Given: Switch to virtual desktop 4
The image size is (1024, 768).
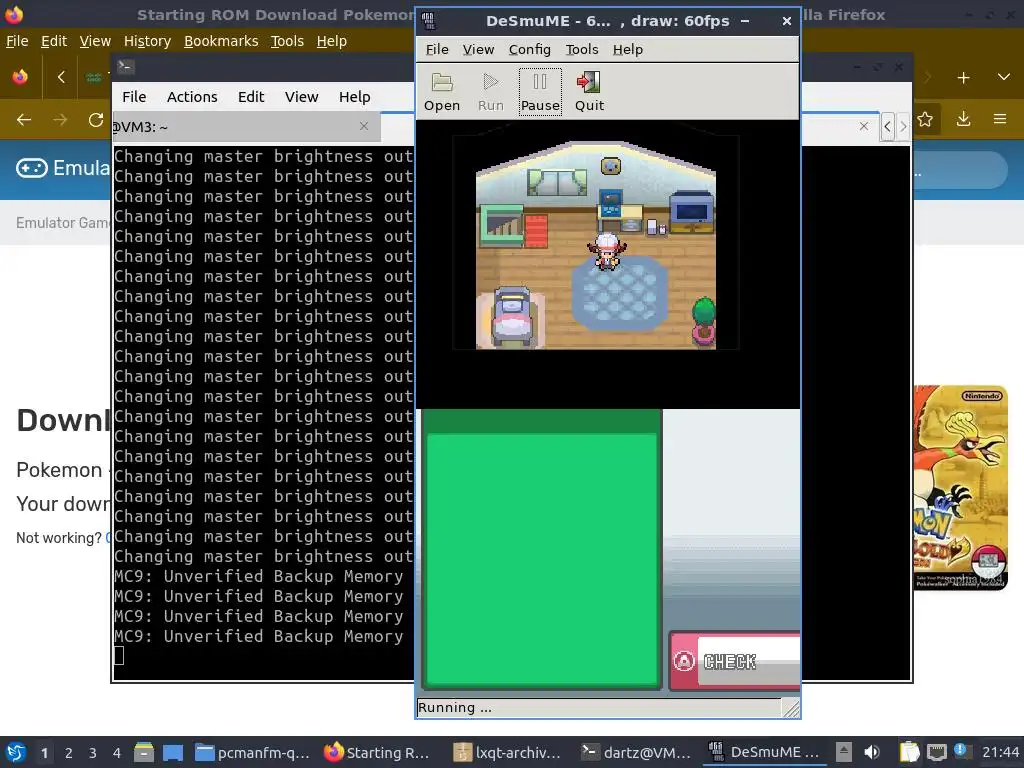Looking at the screenshot, I should (x=116, y=753).
